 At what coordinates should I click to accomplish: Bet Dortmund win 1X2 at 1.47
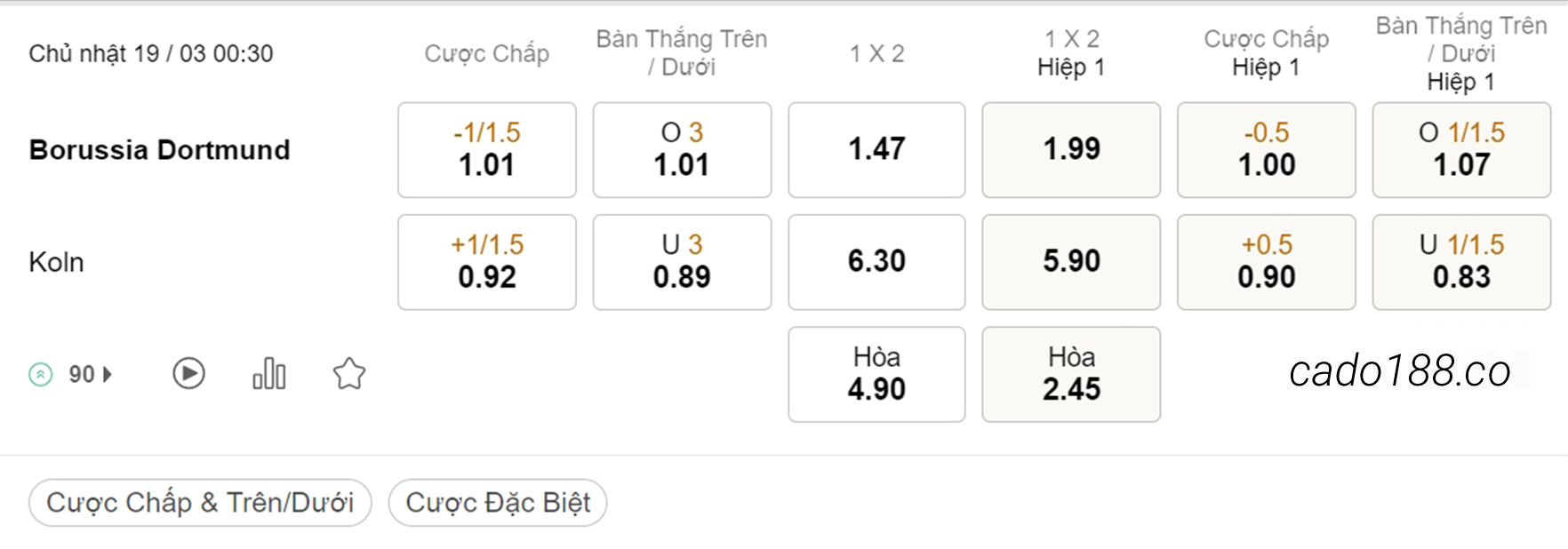click(x=876, y=149)
